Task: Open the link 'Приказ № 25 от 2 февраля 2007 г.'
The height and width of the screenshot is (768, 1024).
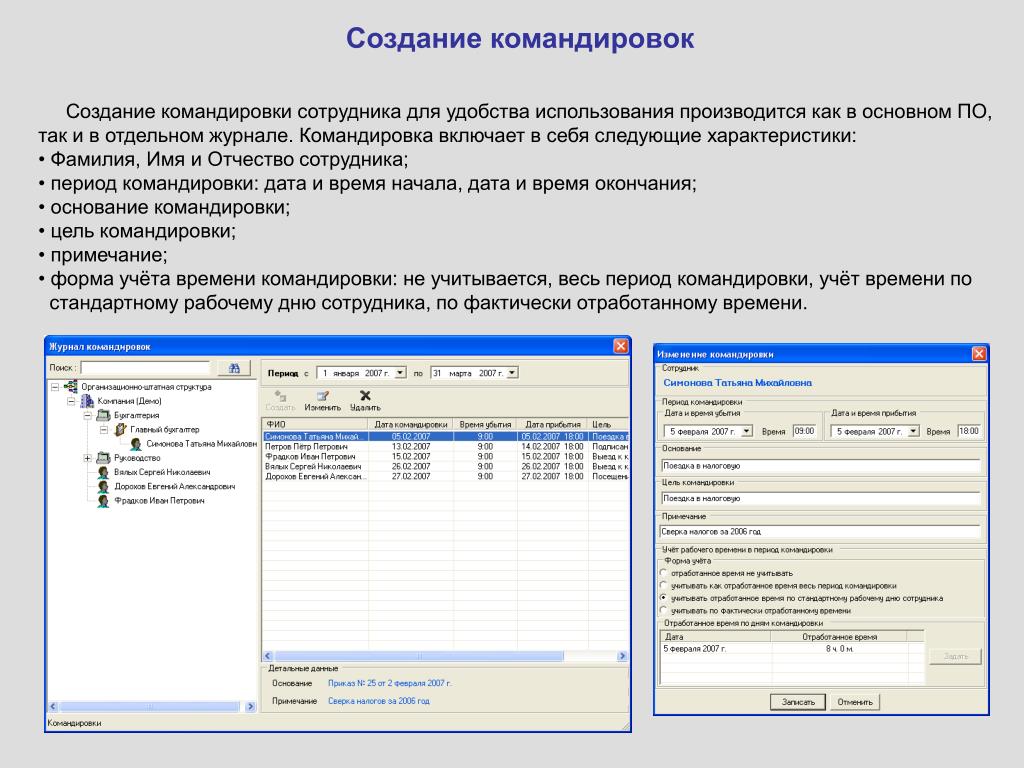Action: tap(390, 683)
